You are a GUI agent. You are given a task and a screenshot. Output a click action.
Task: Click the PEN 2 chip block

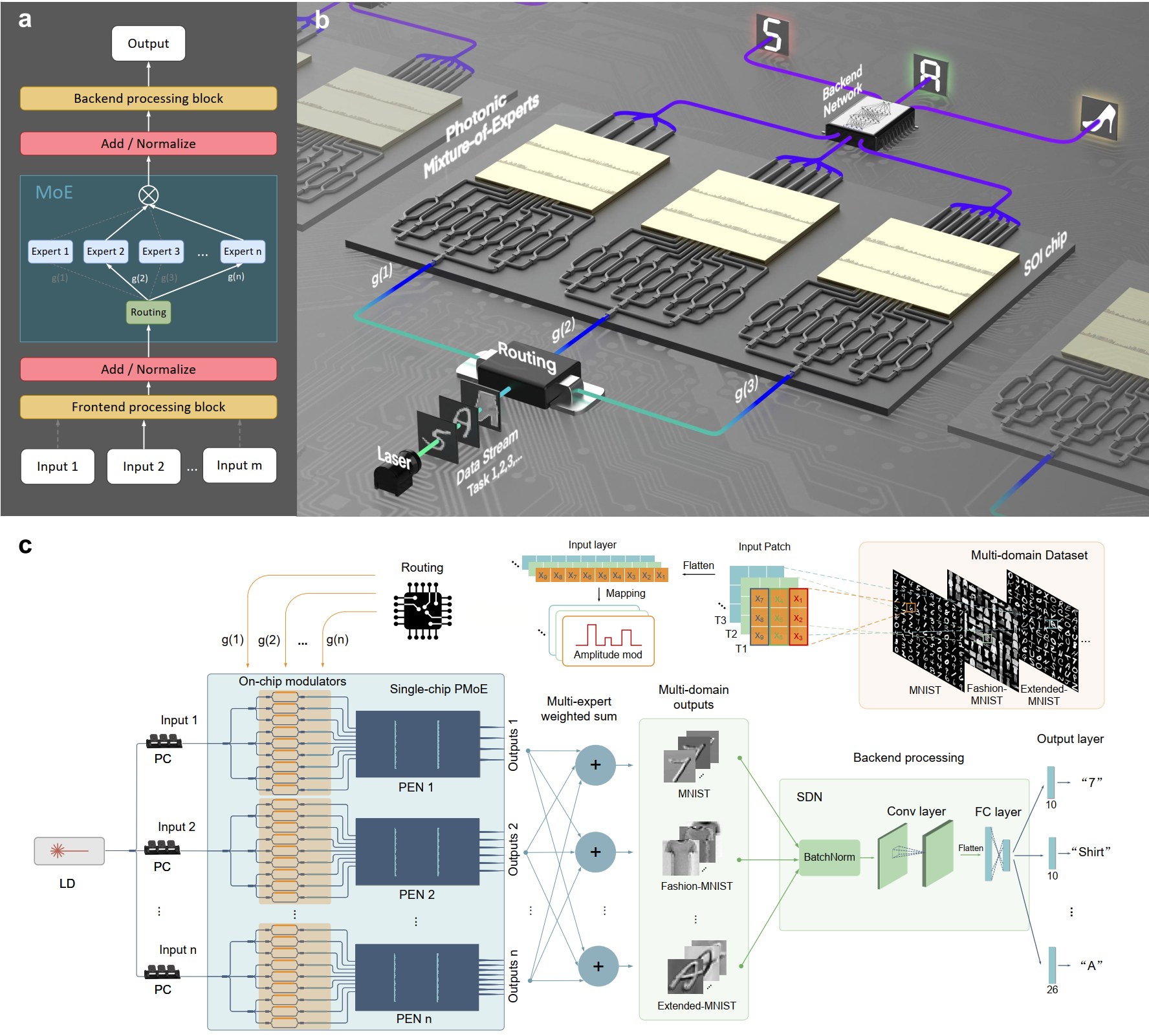coord(418,852)
